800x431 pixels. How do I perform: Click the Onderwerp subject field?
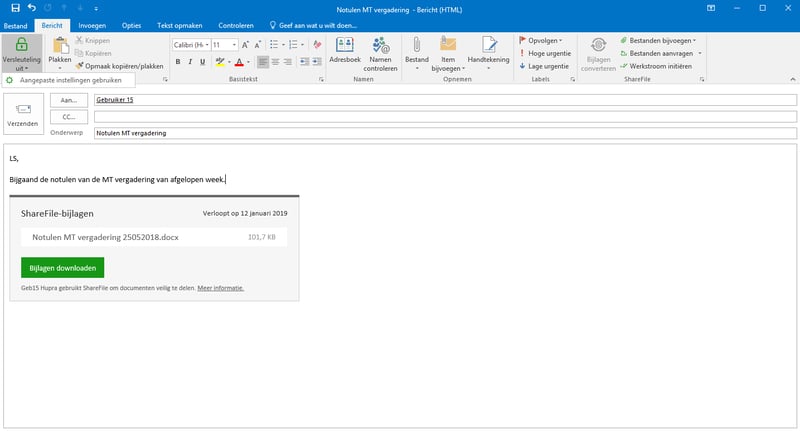(x=445, y=133)
